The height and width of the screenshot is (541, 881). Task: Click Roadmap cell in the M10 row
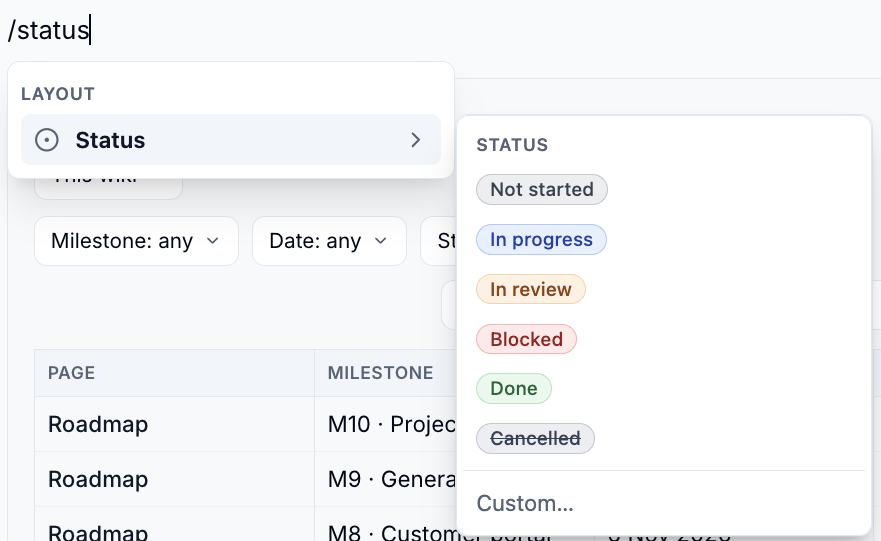click(x=174, y=425)
